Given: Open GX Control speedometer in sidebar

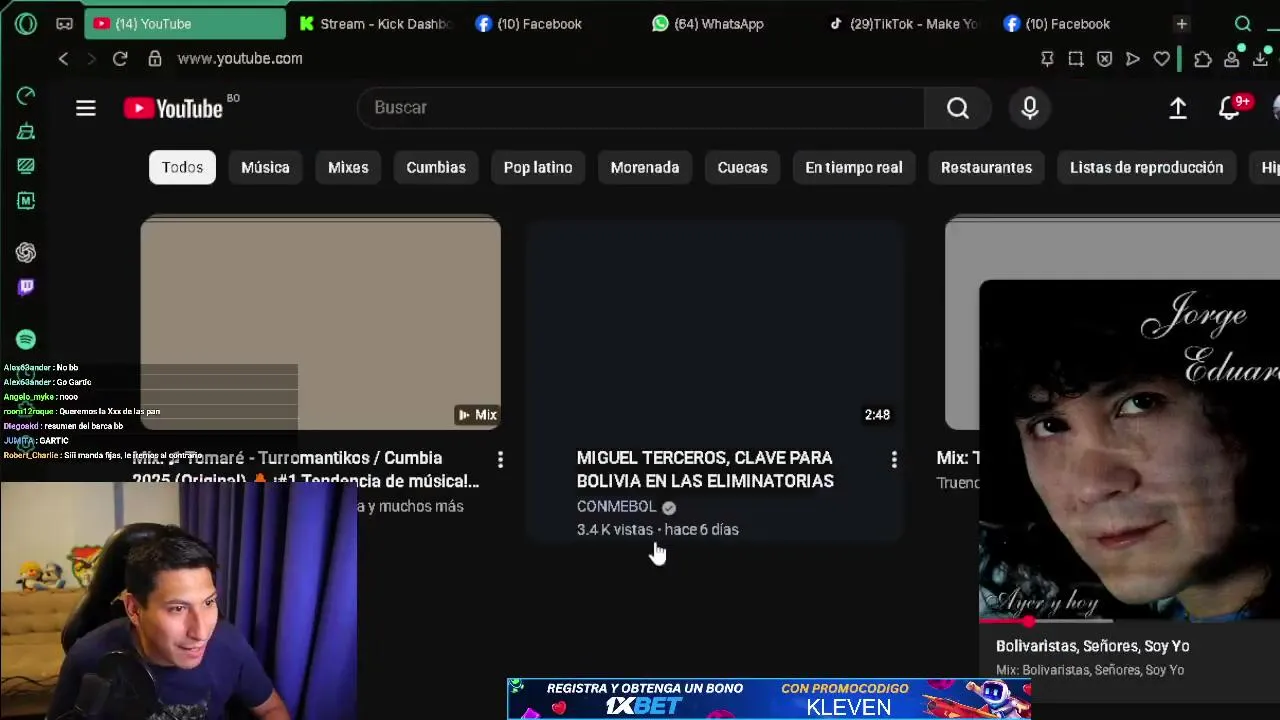Looking at the screenshot, I should (26, 96).
